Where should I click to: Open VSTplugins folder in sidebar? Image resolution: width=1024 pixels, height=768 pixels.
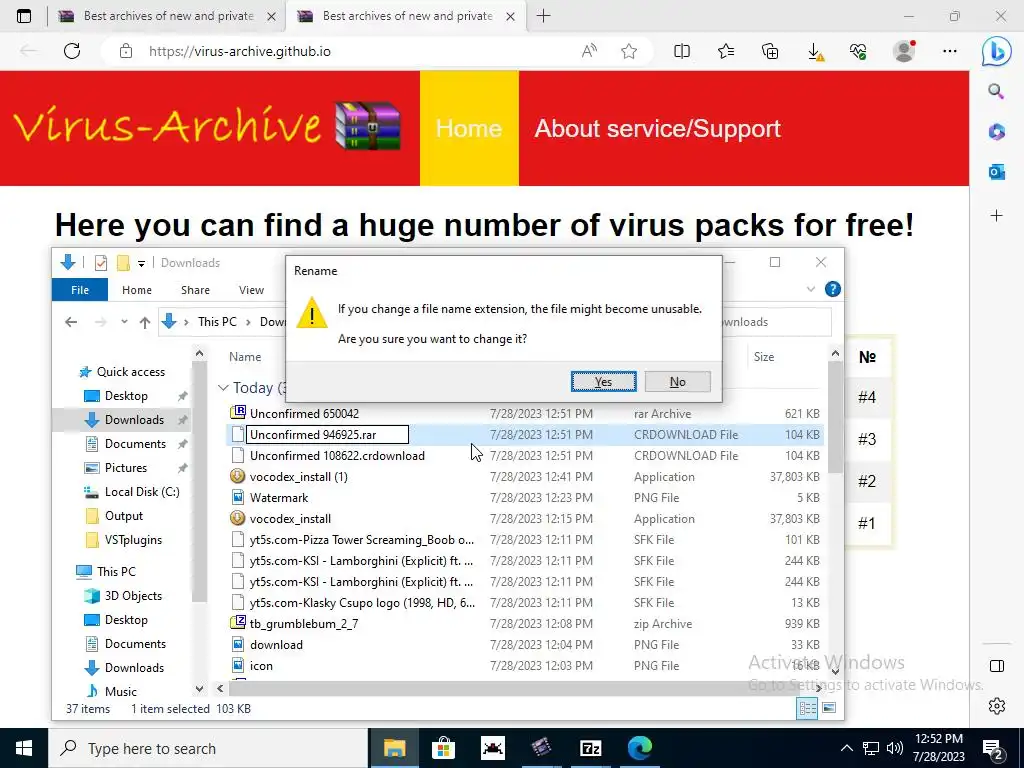click(133, 540)
